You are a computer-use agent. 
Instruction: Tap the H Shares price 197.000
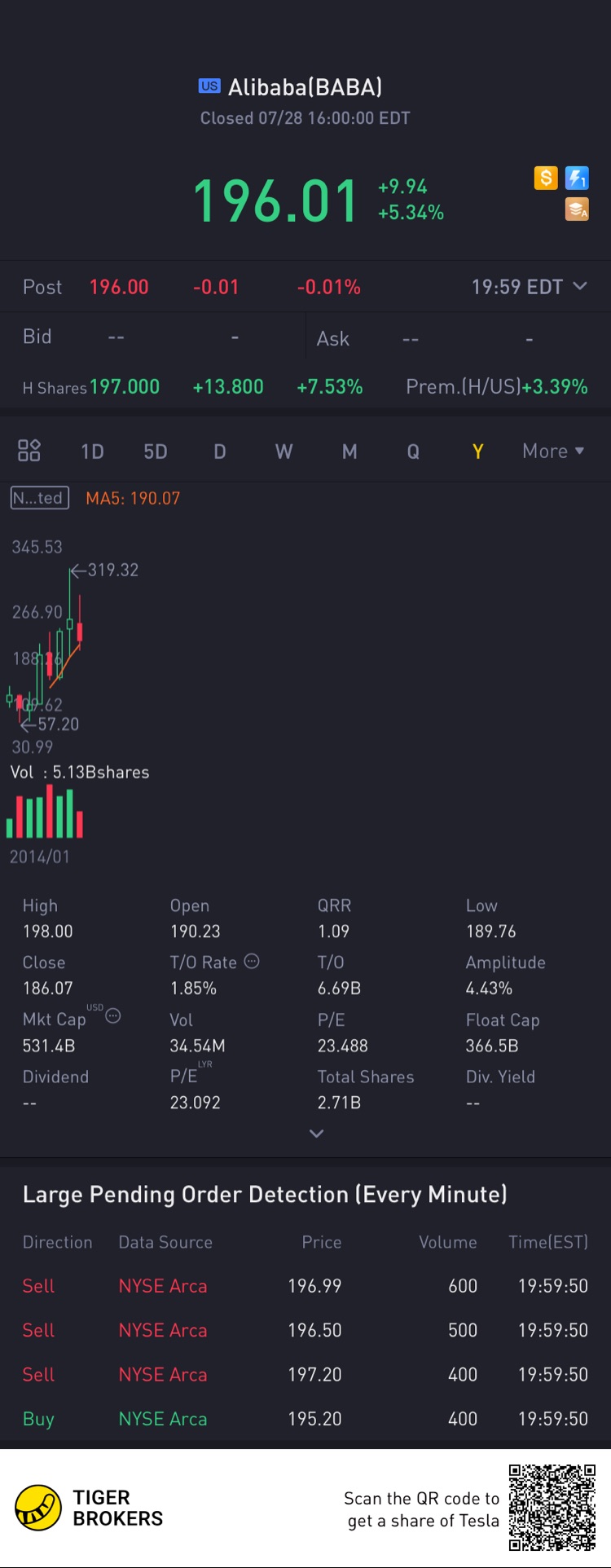point(125,387)
